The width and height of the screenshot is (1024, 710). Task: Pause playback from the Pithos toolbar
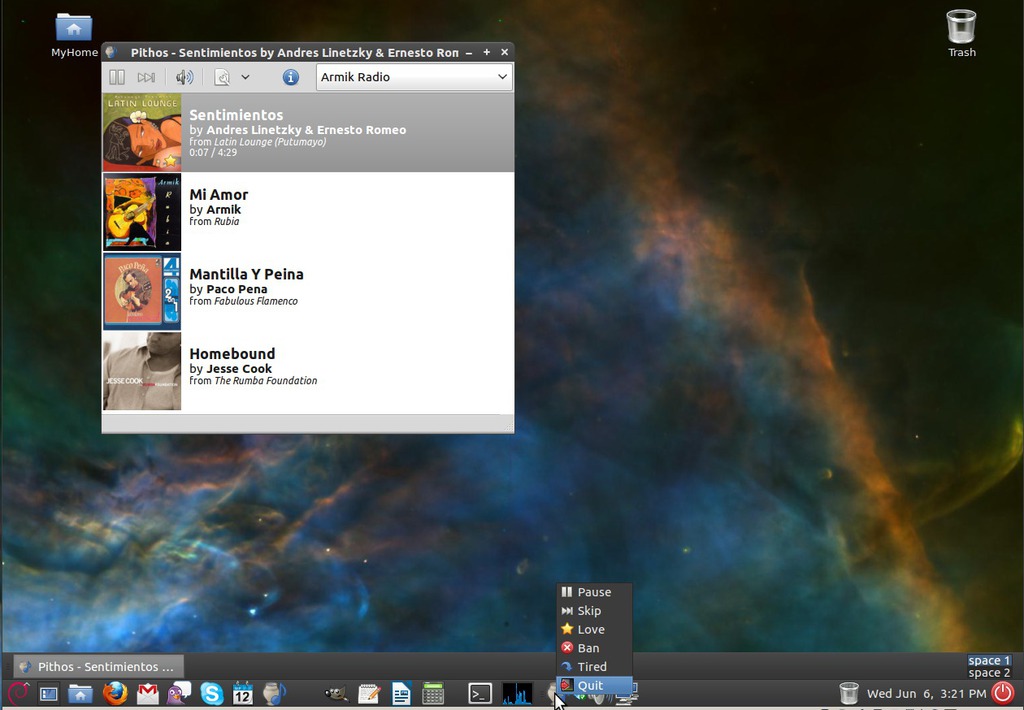(x=117, y=77)
